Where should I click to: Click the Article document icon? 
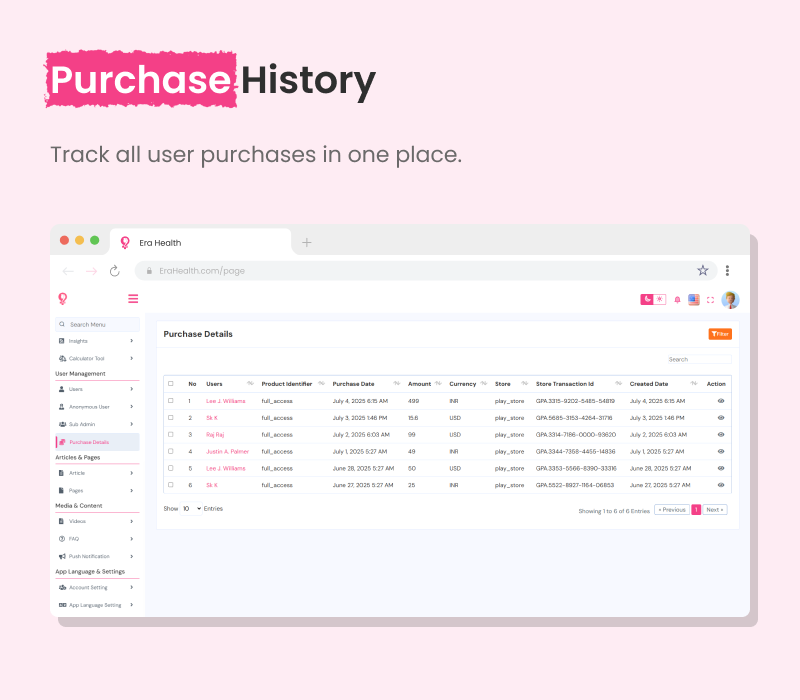coord(61,473)
